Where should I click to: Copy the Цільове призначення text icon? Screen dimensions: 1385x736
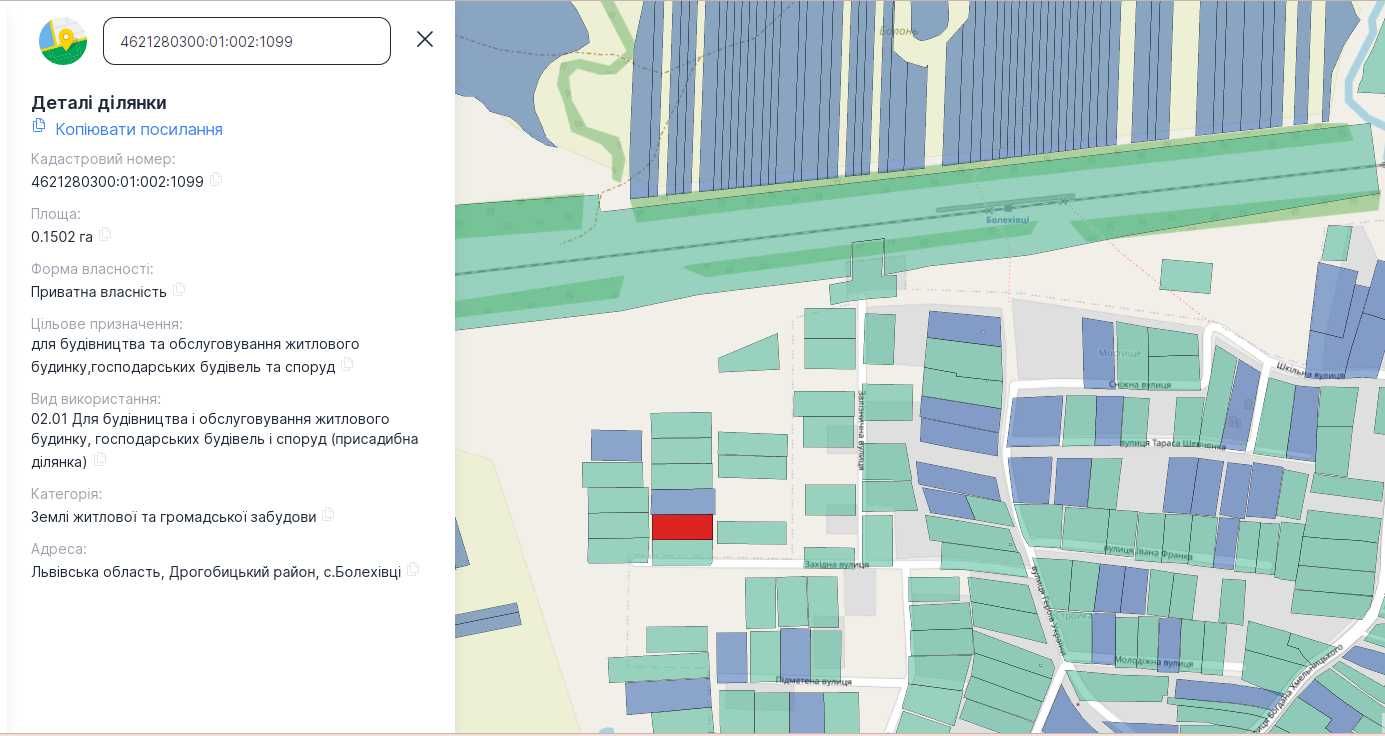(x=347, y=365)
